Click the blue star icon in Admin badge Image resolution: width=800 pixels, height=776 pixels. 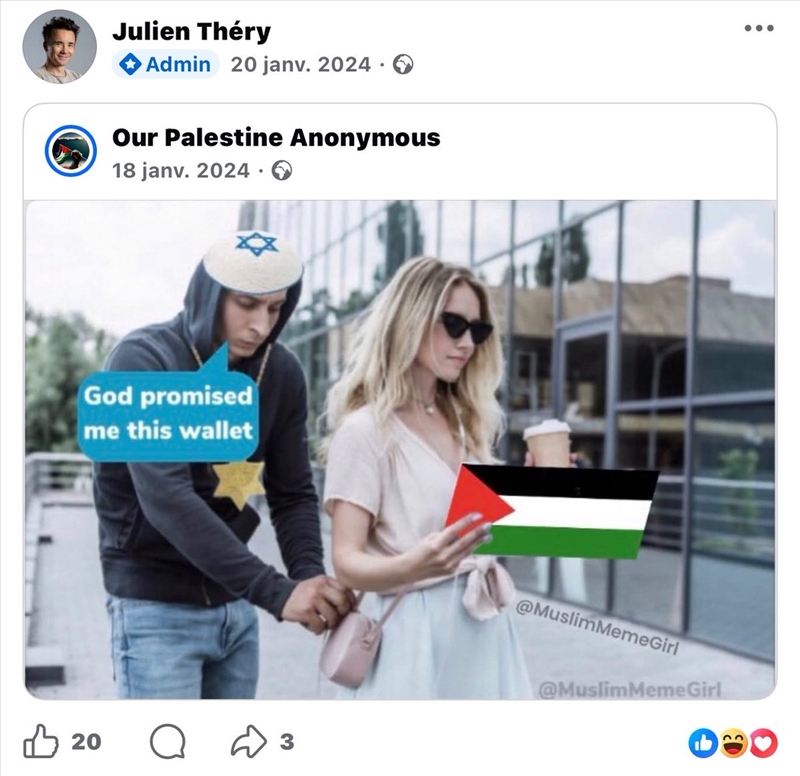click(x=130, y=64)
